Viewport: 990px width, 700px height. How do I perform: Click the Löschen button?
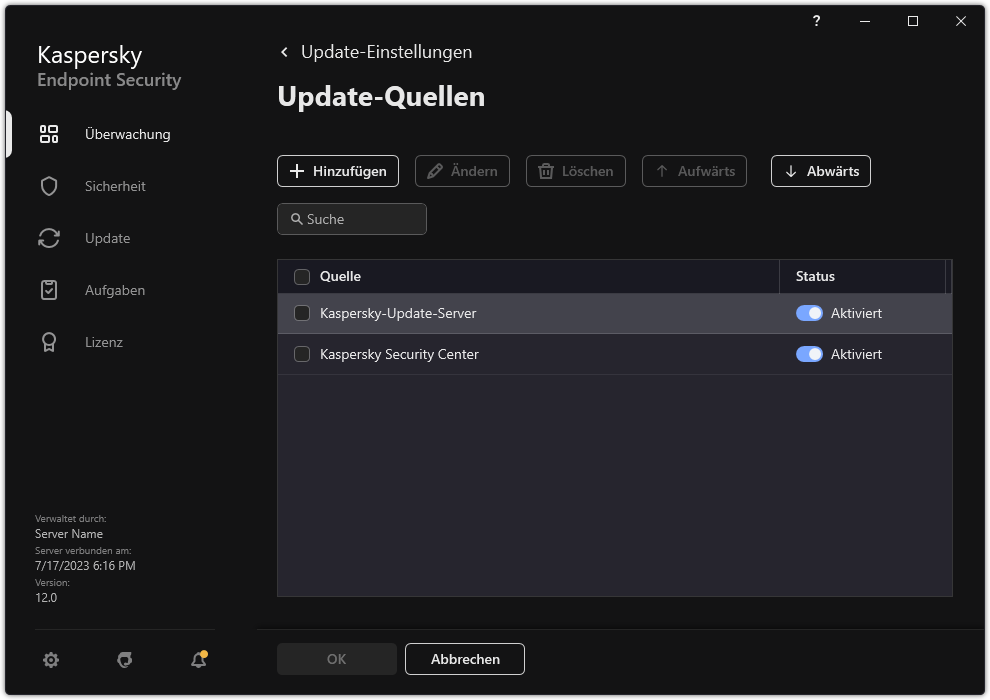576,171
